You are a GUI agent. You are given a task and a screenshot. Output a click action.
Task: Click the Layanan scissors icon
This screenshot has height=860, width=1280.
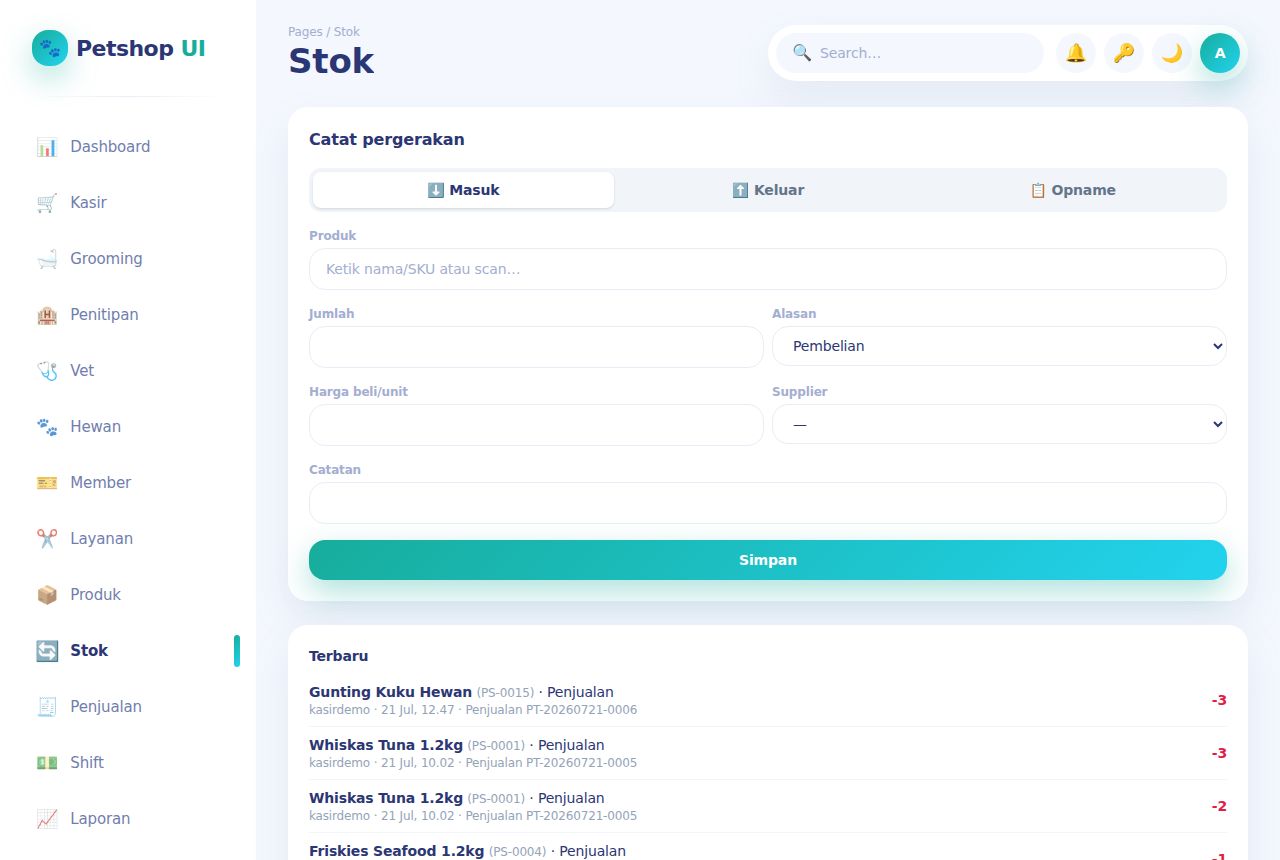click(x=47, y=539)
